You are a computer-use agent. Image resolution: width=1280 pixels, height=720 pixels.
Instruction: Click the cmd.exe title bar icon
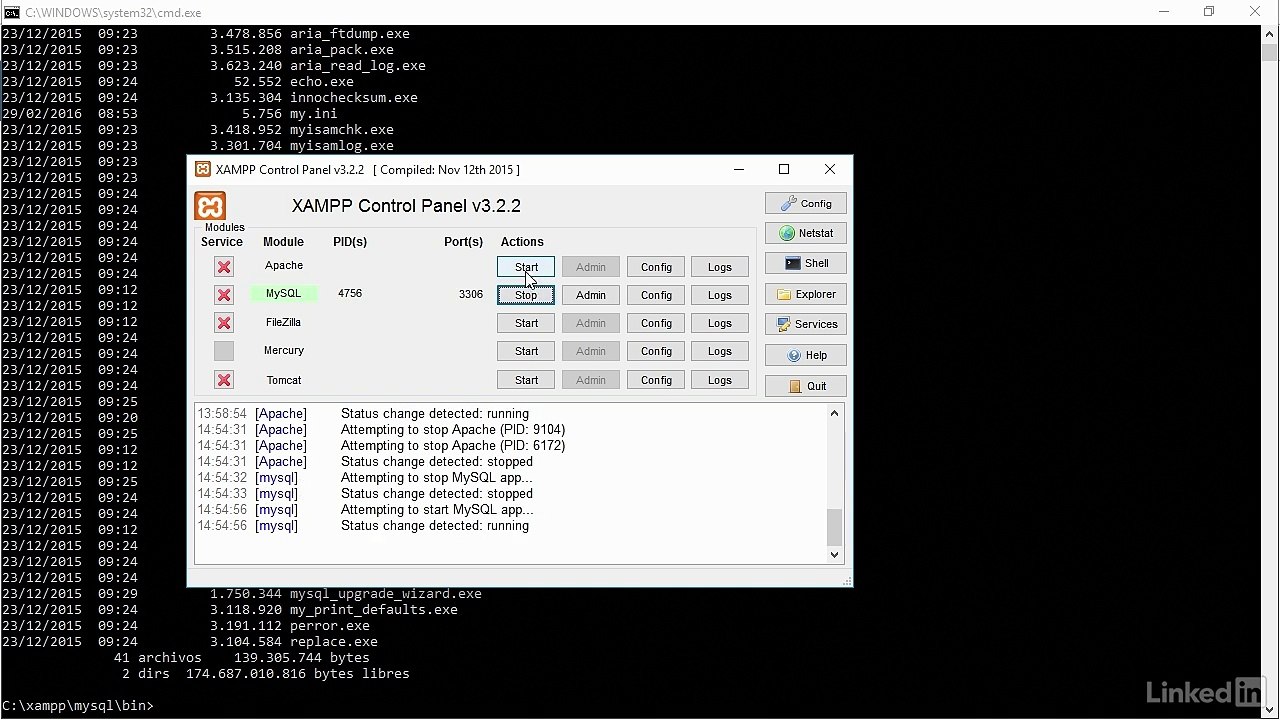tap(11, 12)
